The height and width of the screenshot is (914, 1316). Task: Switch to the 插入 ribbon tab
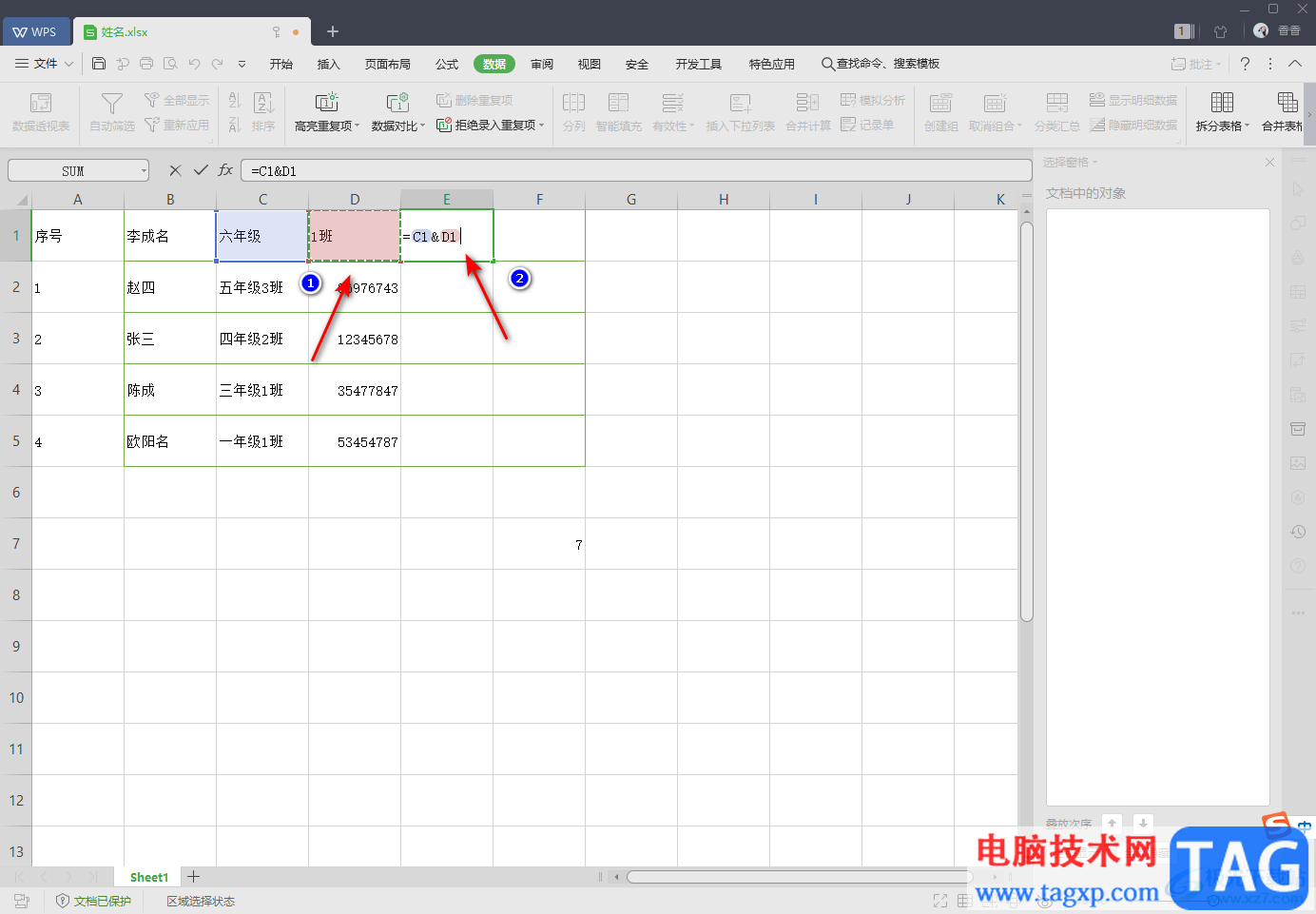(329, 64)
